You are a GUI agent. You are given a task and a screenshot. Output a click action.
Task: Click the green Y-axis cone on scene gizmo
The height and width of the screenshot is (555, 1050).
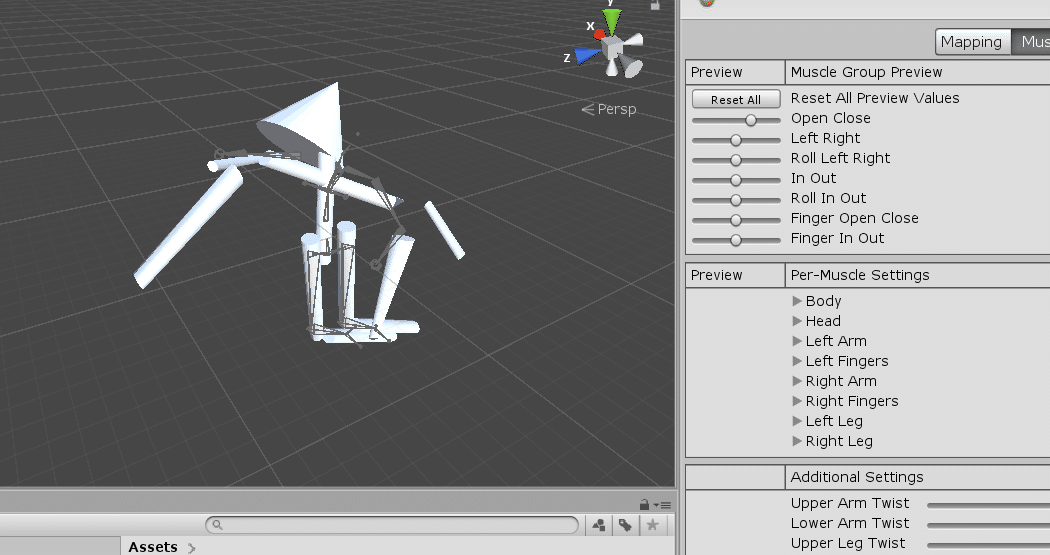[611, 21]
